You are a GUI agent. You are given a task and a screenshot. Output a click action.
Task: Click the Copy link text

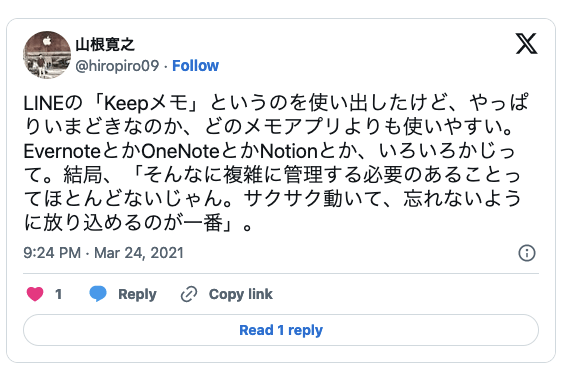tap(241, 294)
